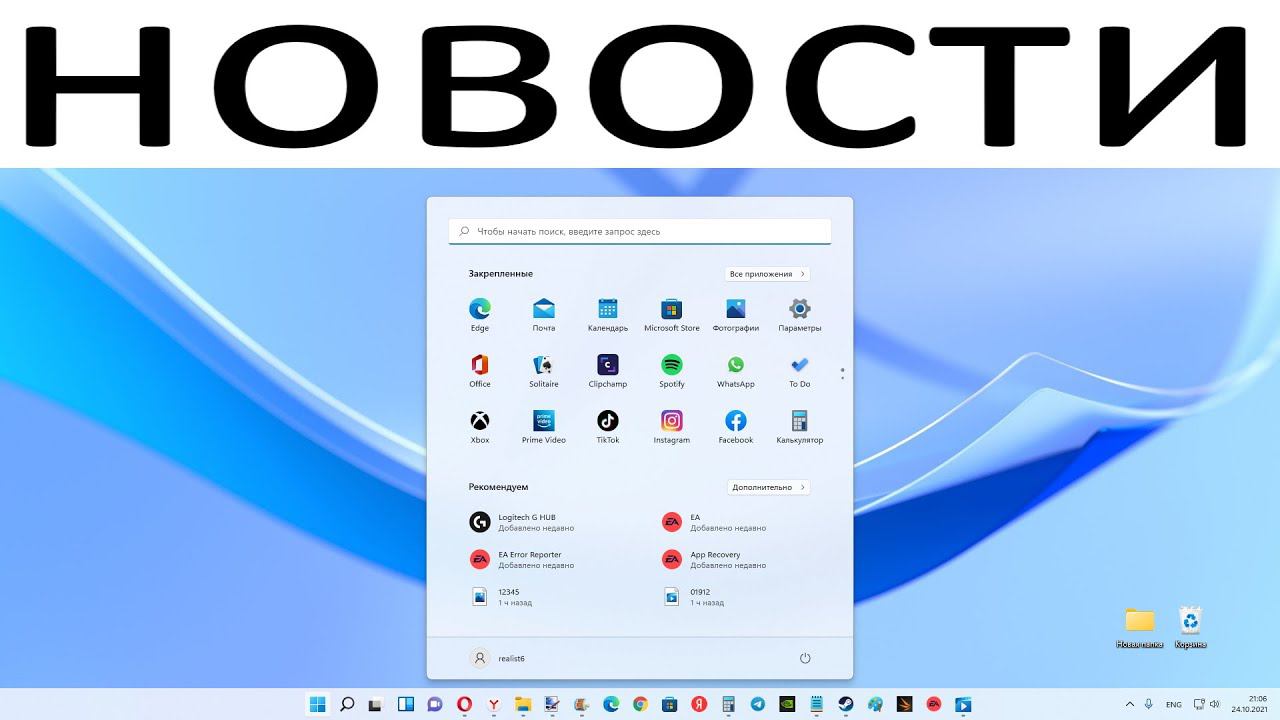Open the Solitaire game
Screen dimensions: 1280x720
544,370
